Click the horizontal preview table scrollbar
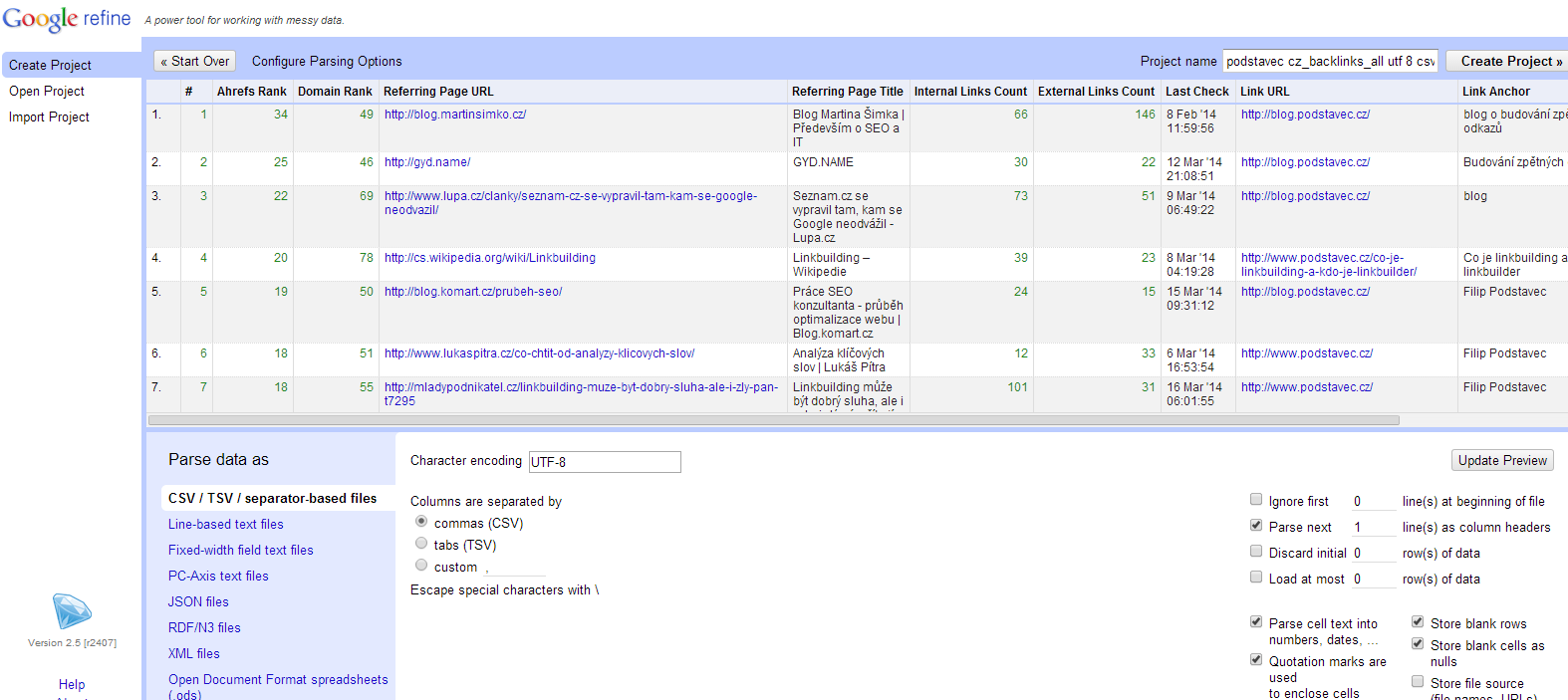The height and width of the screenshot is (700, 1568). [x=773, y=420]
